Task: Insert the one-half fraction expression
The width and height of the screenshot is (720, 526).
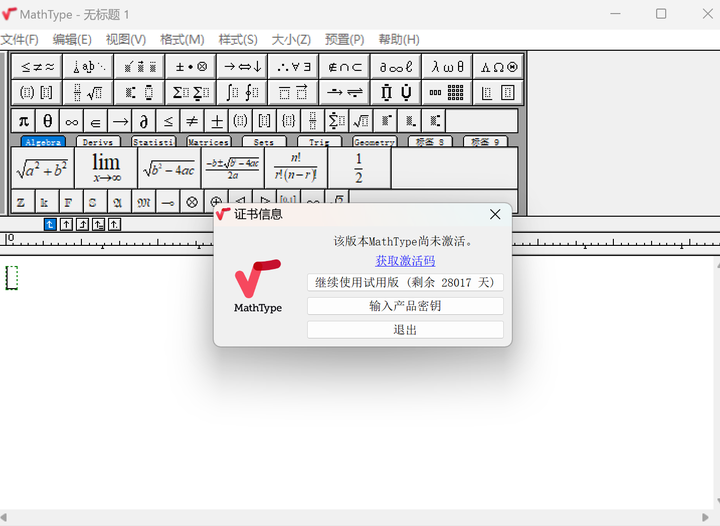Action: (360, 168)
